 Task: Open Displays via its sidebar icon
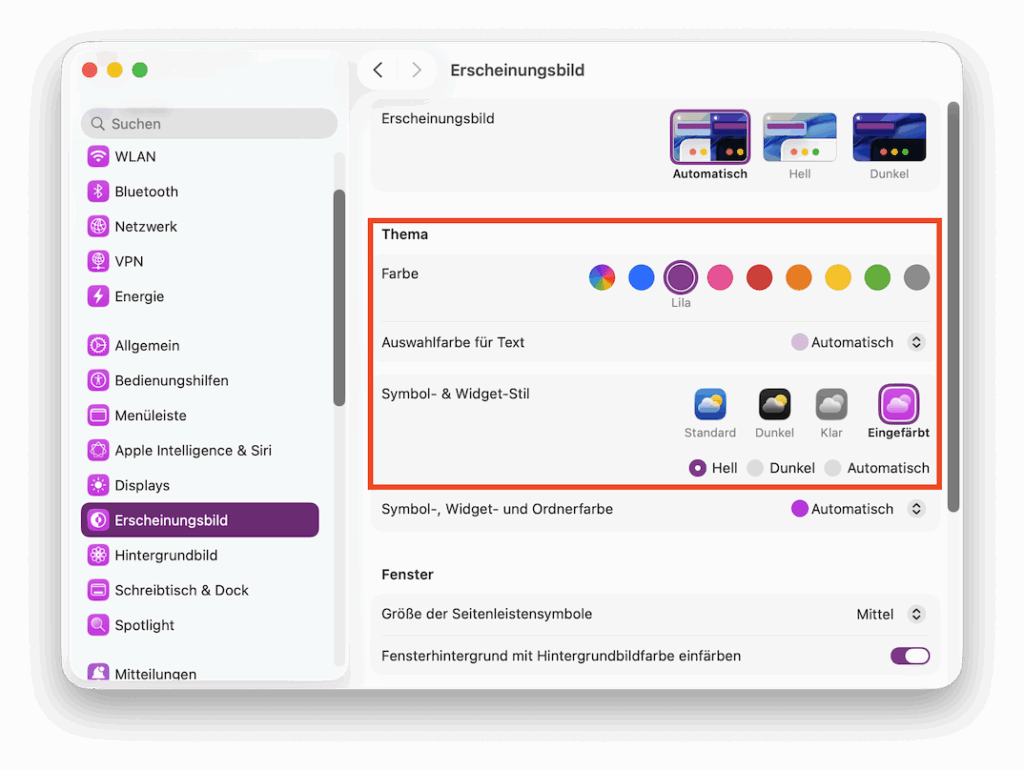pyautogui.click(x=98, y=485)
